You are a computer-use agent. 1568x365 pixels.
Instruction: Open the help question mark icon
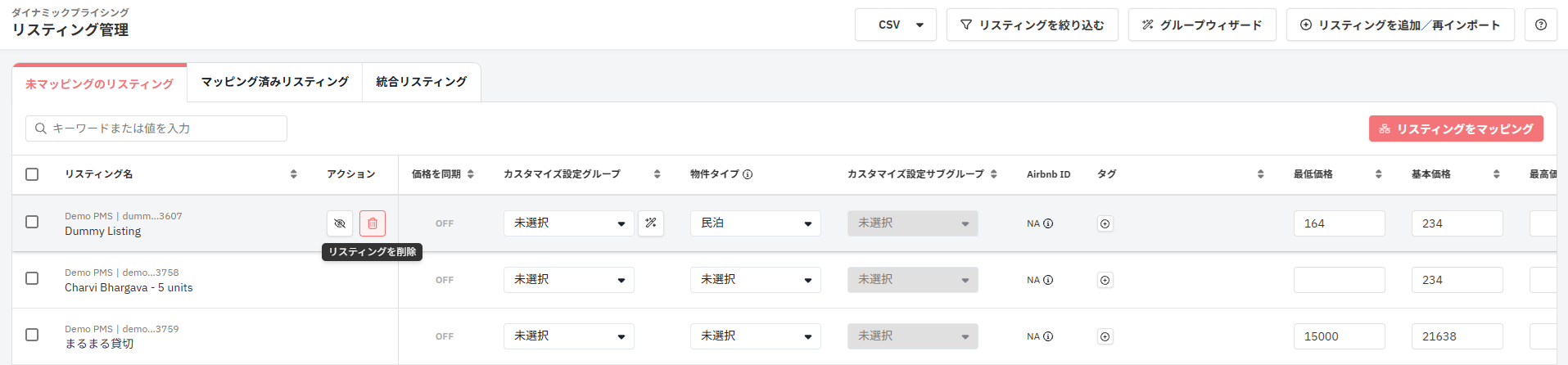coord(1541,25)
